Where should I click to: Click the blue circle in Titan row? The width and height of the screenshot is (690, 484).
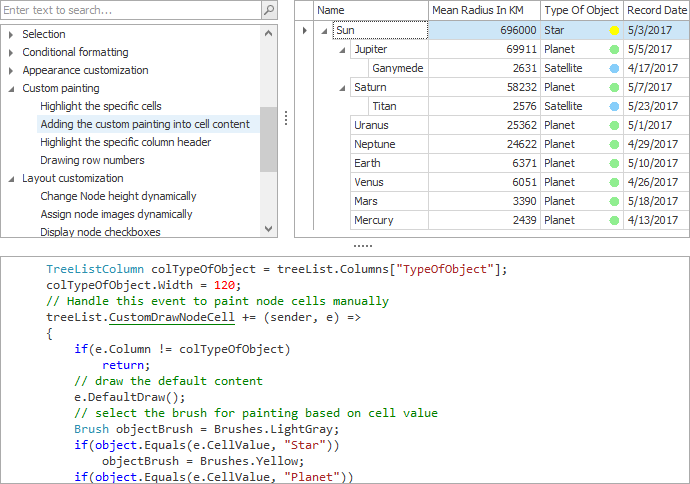[614, 106]
